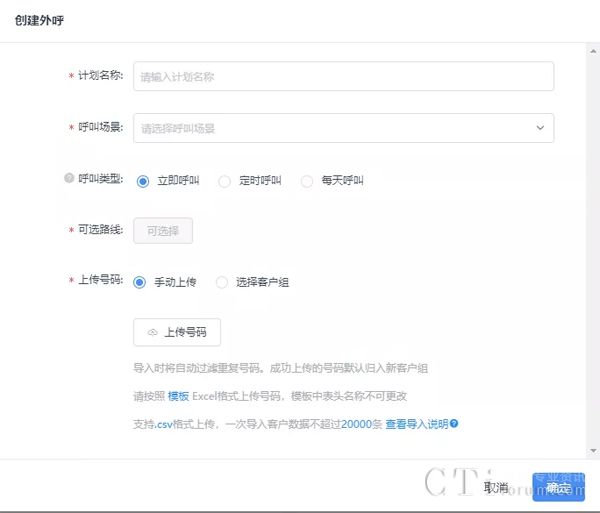Click the chevron arrow in 呼叫场景 field
This screenshot has height=513, width=600.
tap(540, 128)
